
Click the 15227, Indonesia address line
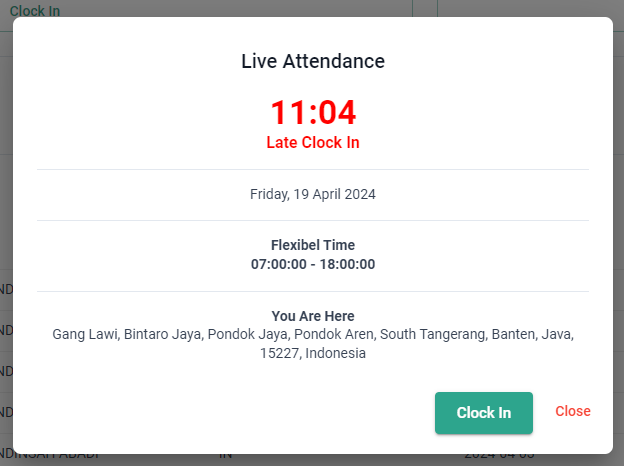pos(313,353)
